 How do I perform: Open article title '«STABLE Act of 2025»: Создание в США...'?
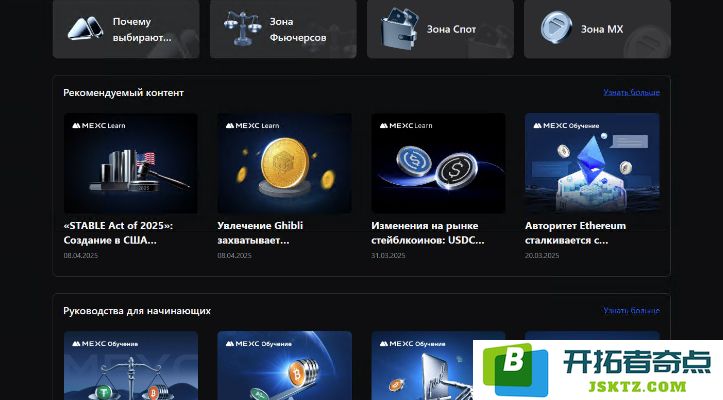click(118, 233)
